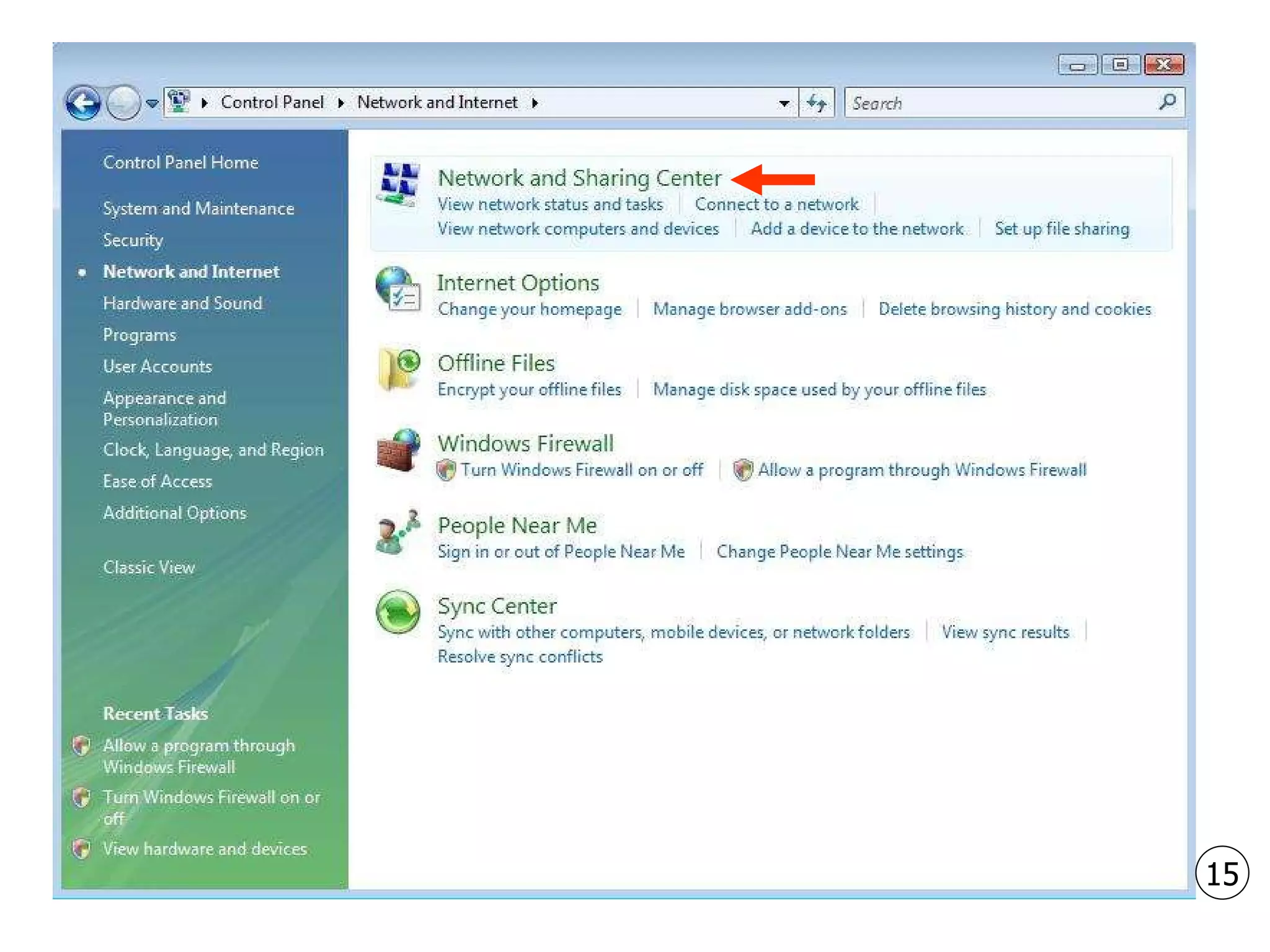Click the Internet Options globe icon

[397, 289]
